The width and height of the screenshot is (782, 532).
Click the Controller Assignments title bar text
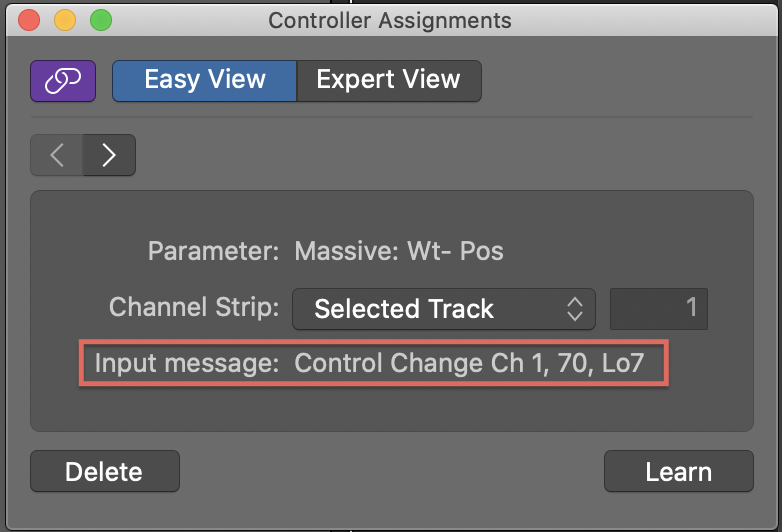390,20
